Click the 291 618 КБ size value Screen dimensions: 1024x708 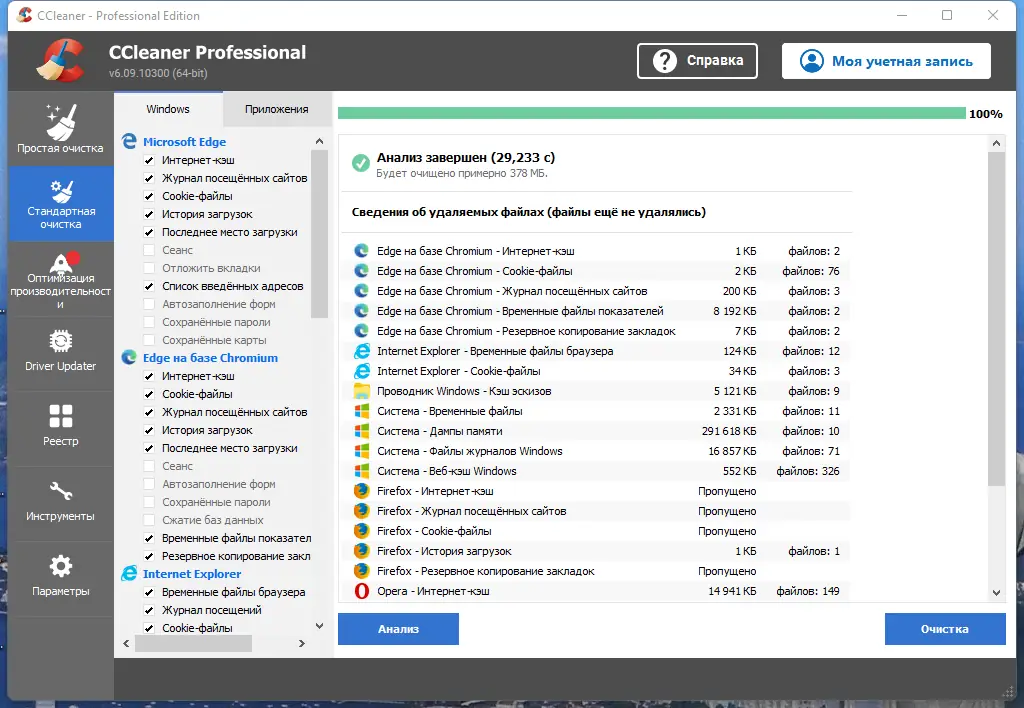pyautogui.click(x=729, y=431)
